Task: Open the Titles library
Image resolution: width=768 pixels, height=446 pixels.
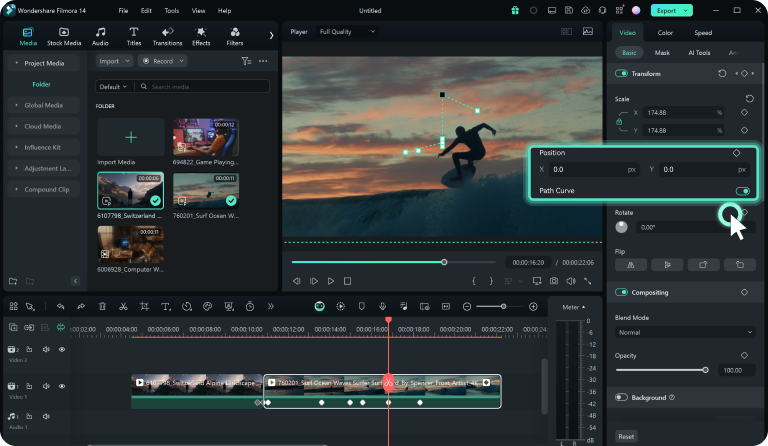Action: coord(134,37)
